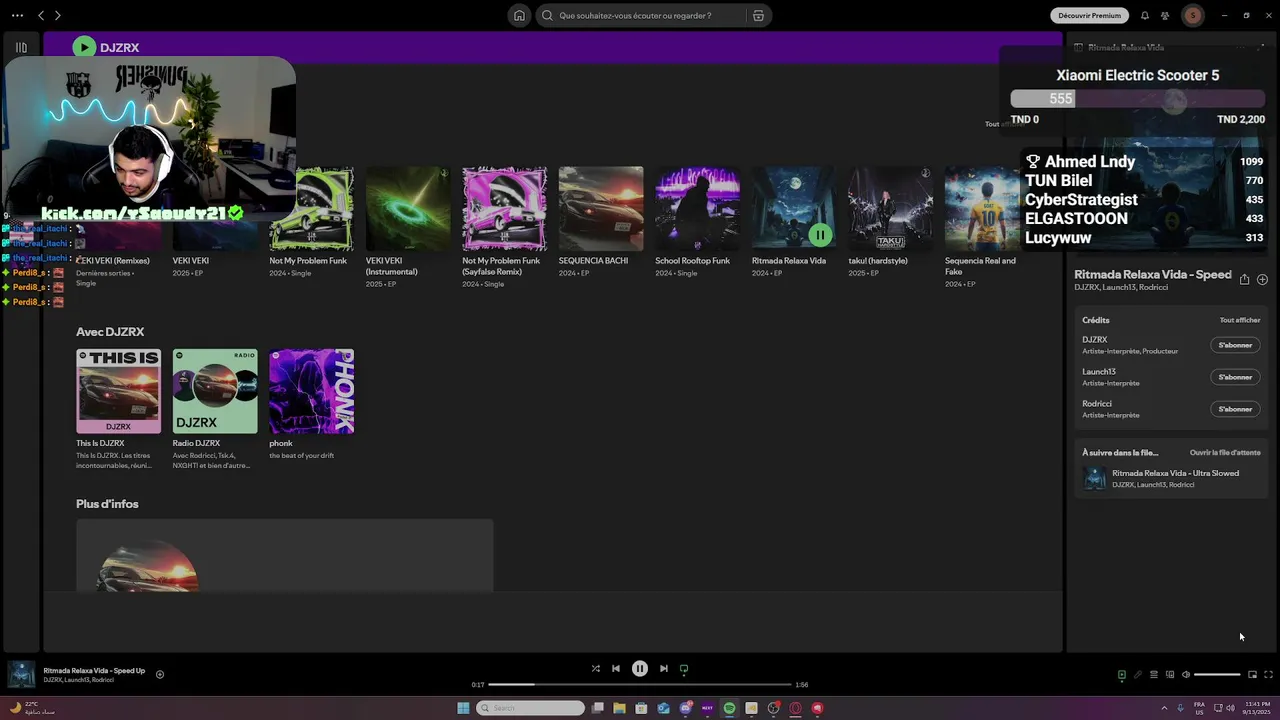Show hidden system tray icons

(1164, 708)
